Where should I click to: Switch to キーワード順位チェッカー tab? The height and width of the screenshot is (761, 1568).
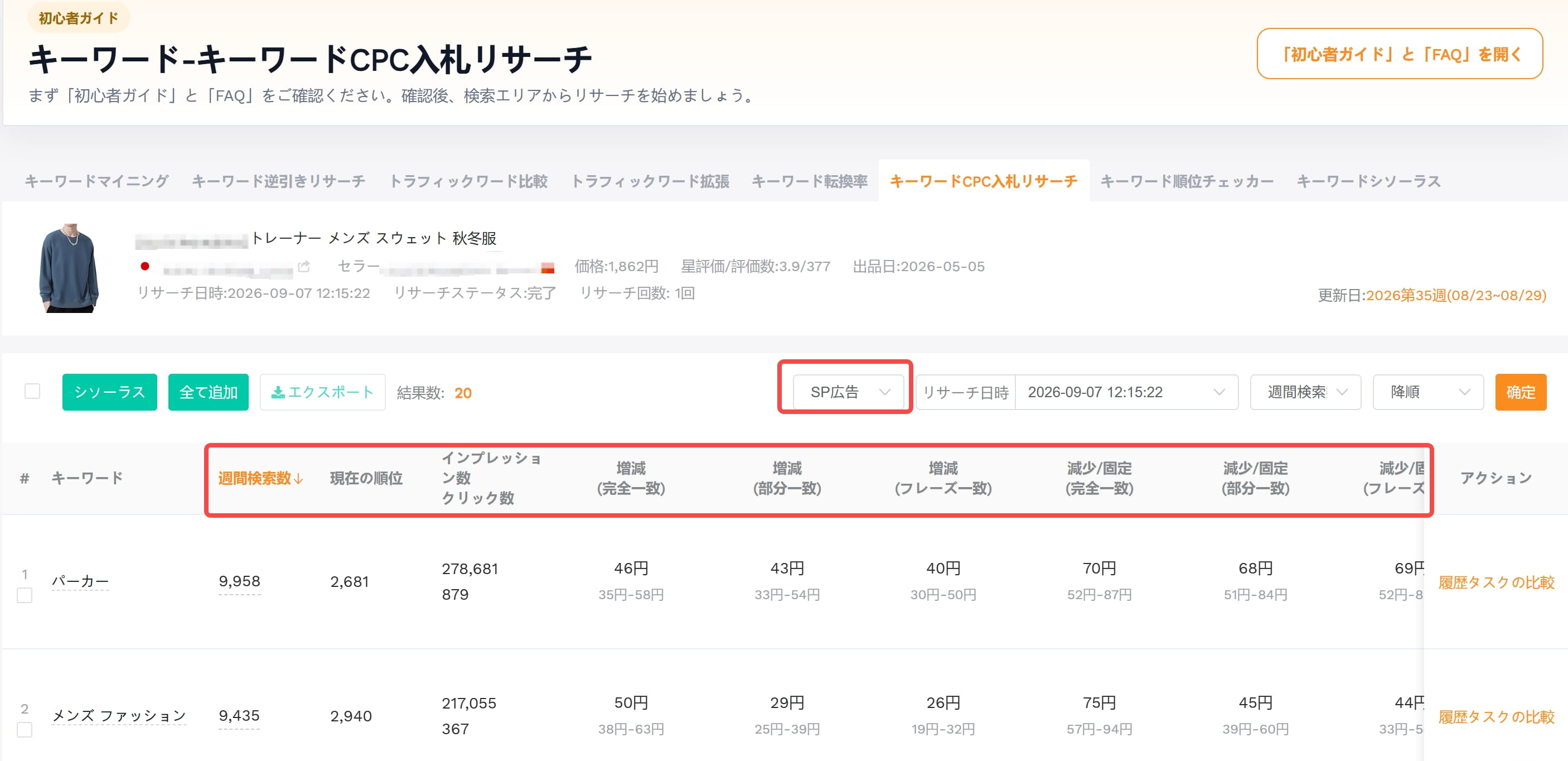tap(1187, 181)
